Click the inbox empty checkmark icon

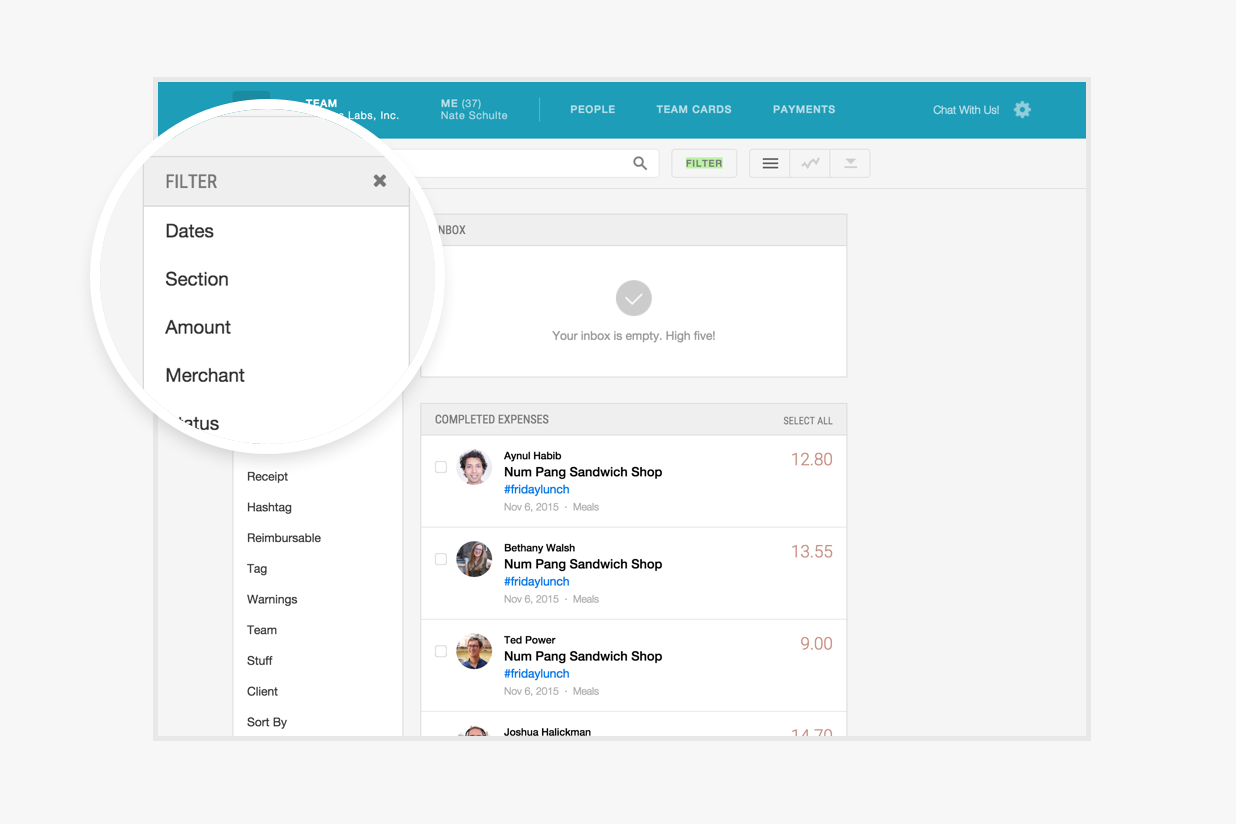pyautogui.click(x=634, y=298)
